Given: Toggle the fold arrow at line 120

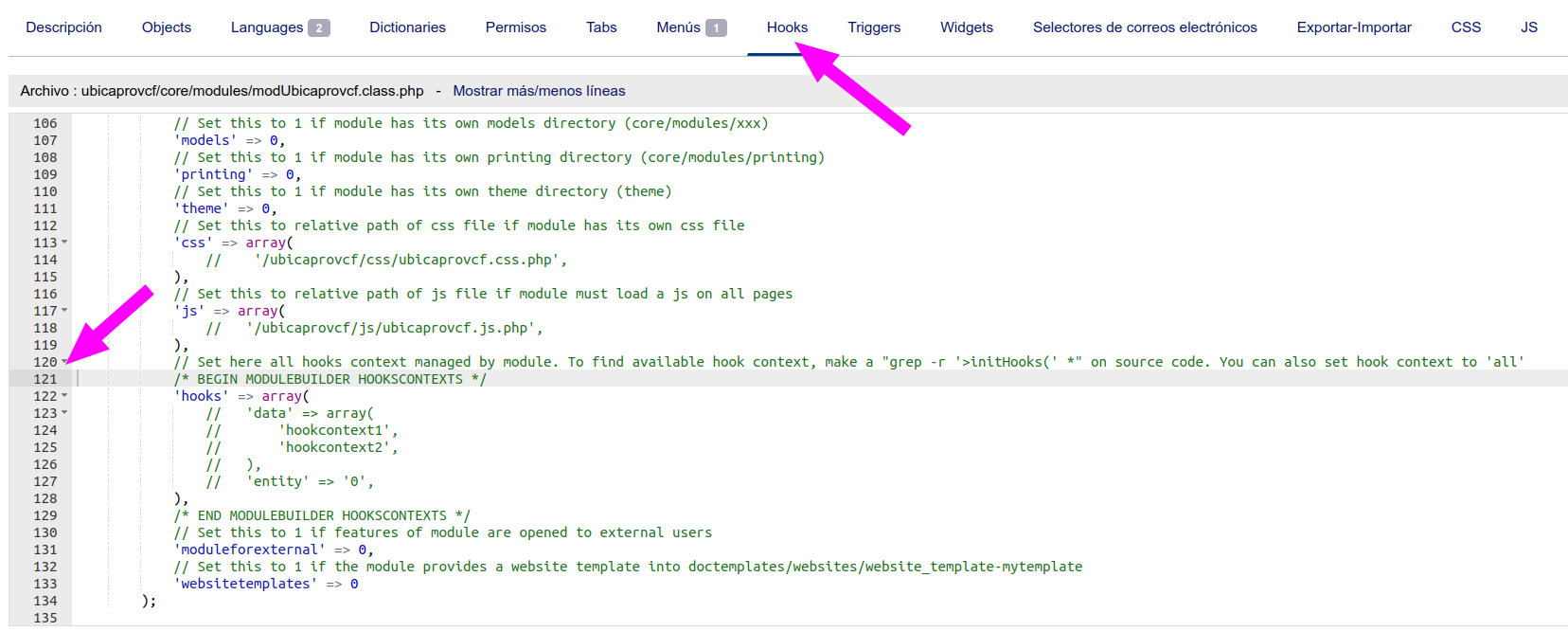Looking at the screenshot, I should [64, 362].
